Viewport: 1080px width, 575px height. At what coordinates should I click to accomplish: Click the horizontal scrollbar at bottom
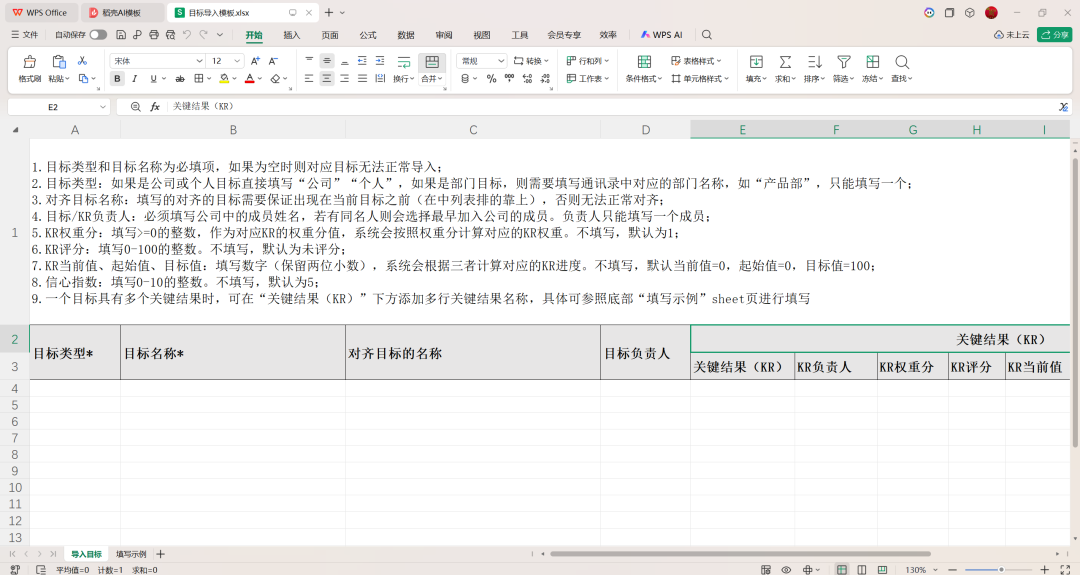740,554
